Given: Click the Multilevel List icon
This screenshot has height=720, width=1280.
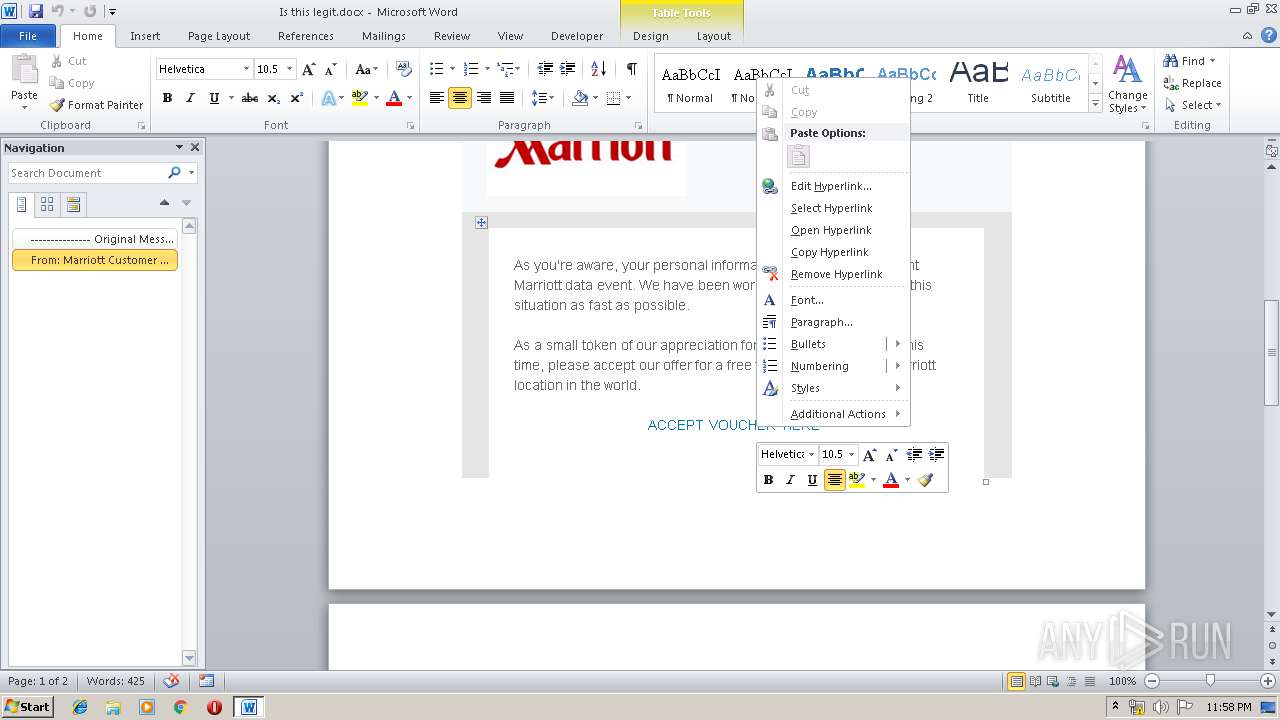Looking at the screenshot, I should pyautogui.click(x=505, y=69).
